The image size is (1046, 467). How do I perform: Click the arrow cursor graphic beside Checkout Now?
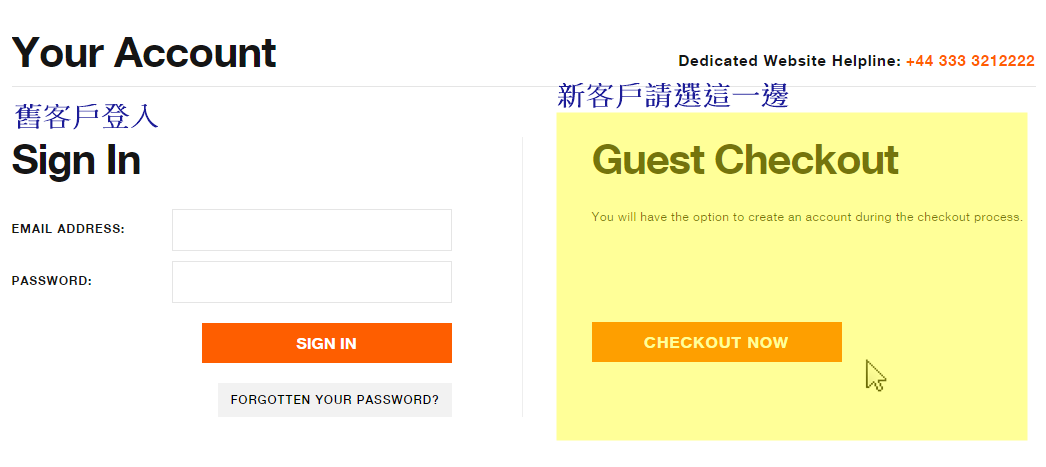[x=876, y=375]
